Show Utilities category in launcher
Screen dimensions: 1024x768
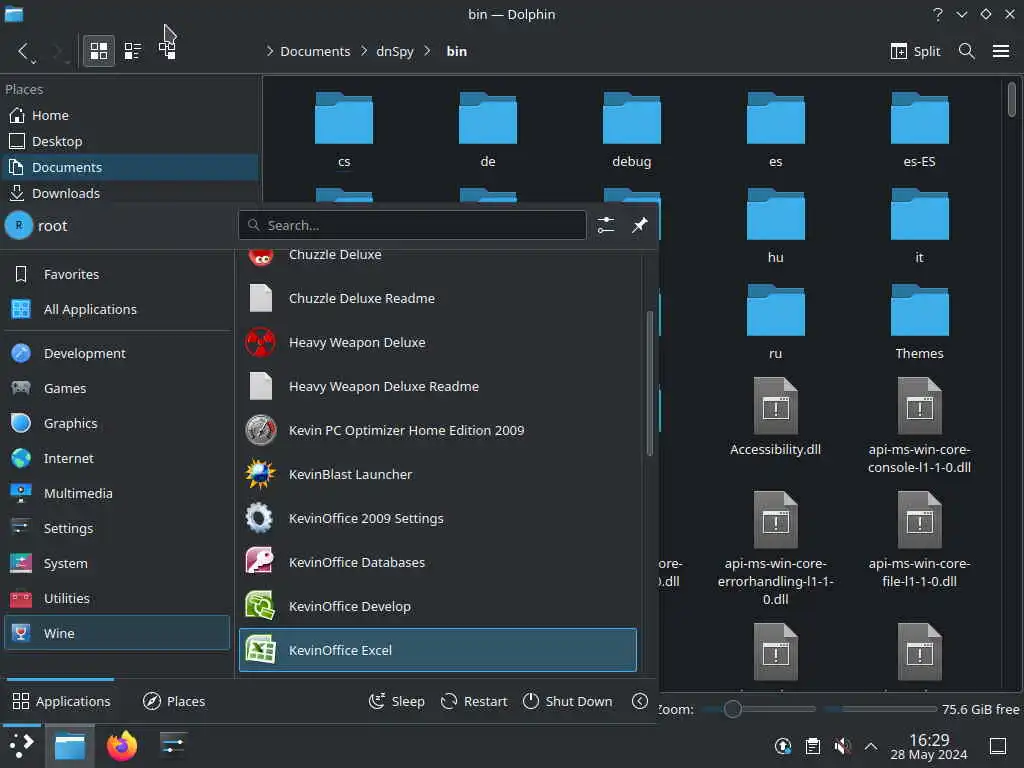pyautogui.click(x=117, y=598)
